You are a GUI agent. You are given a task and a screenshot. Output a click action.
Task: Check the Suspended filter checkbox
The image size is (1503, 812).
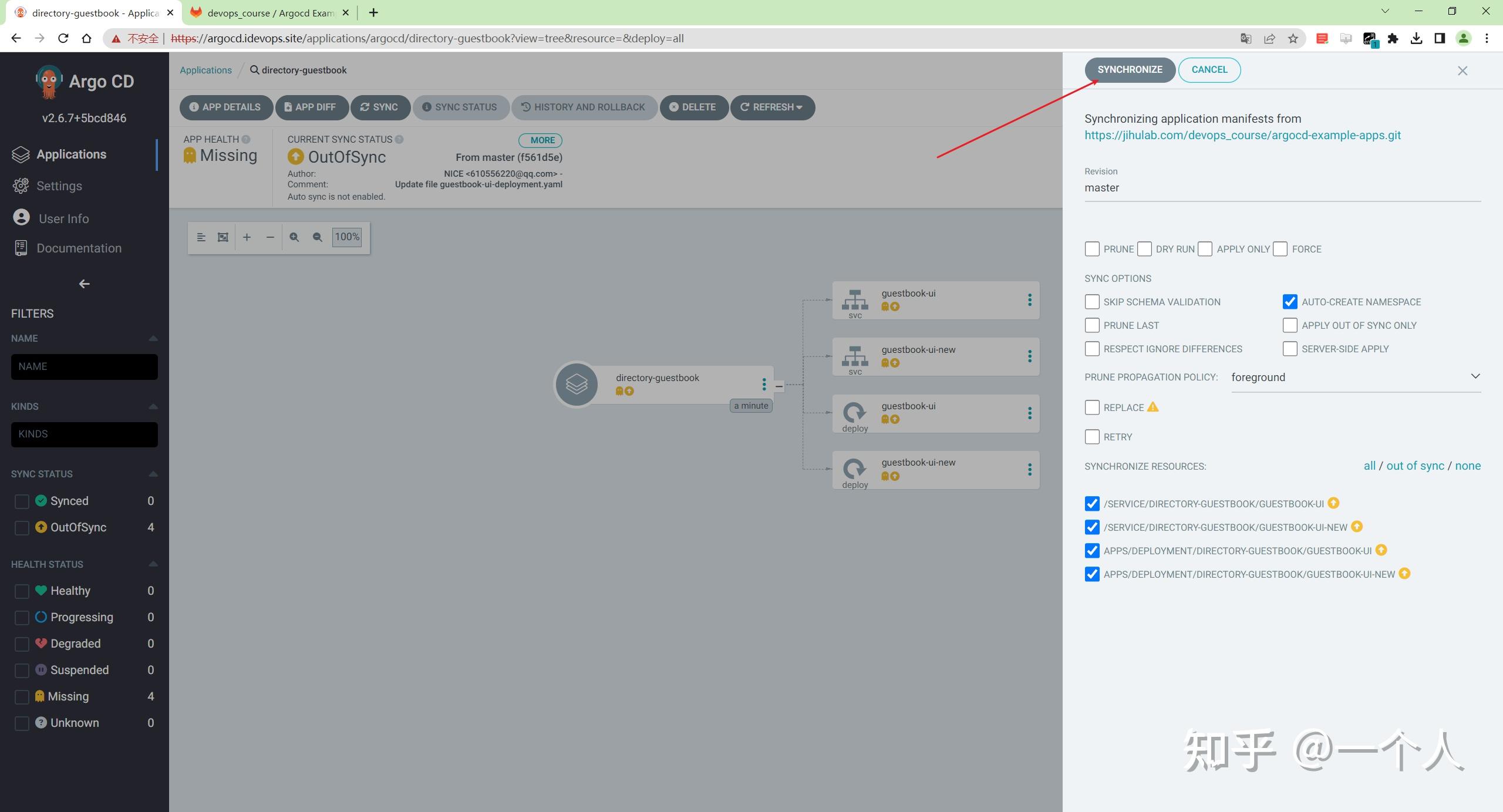point(22,671)
